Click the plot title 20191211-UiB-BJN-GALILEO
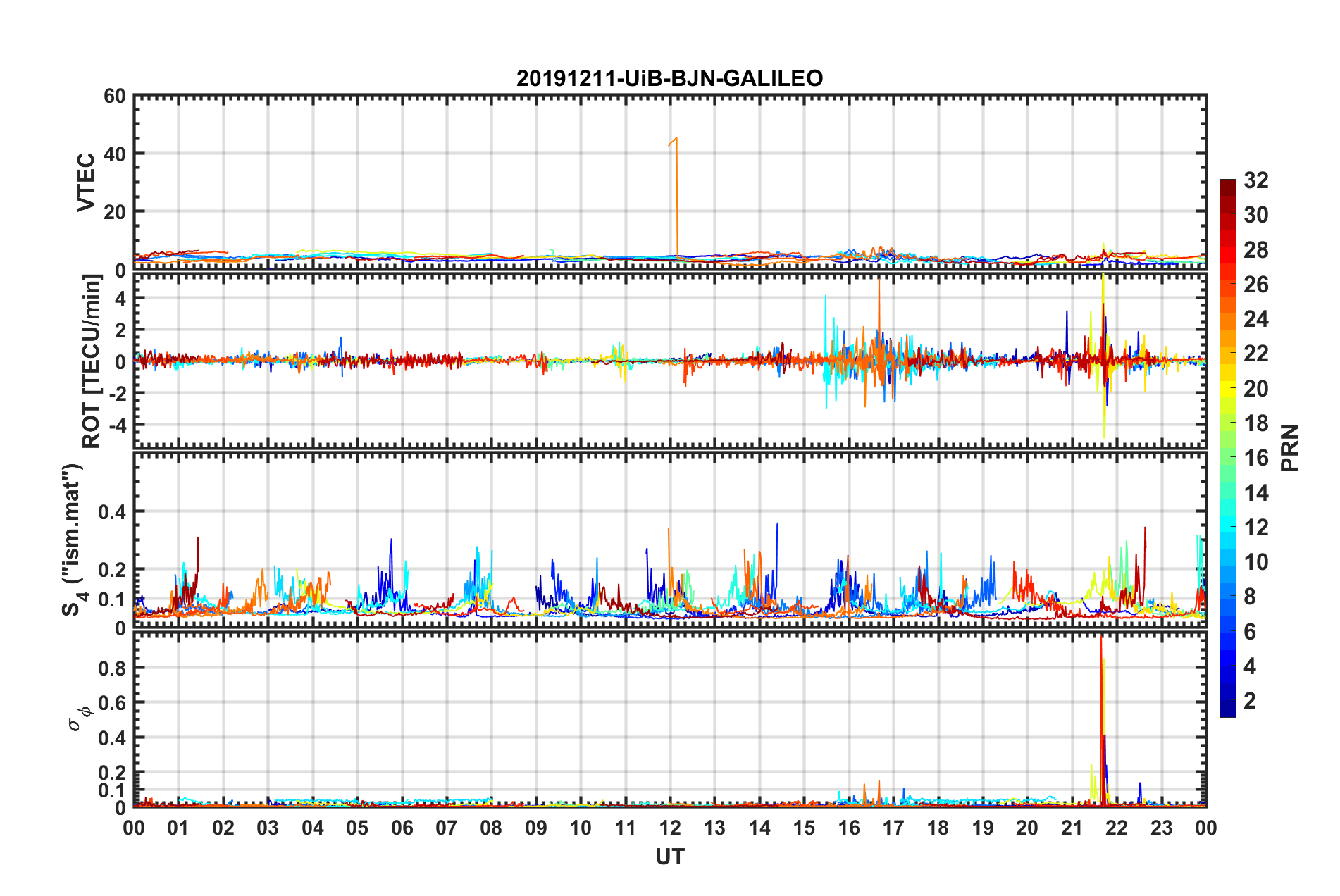The image size is (1340, 896). 669,78
